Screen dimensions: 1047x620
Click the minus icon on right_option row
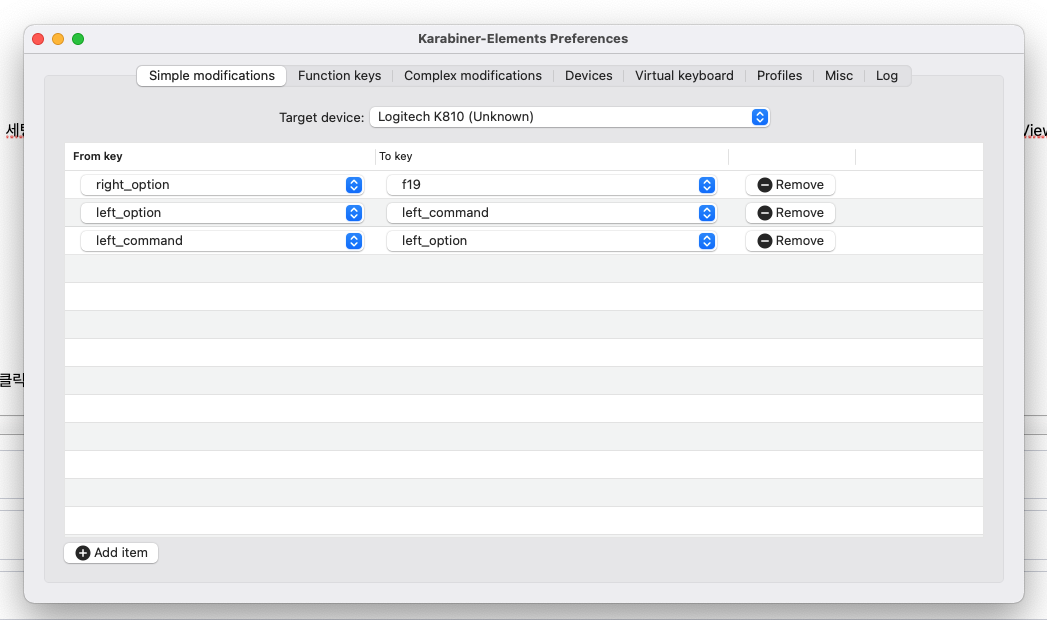[765, 185]
